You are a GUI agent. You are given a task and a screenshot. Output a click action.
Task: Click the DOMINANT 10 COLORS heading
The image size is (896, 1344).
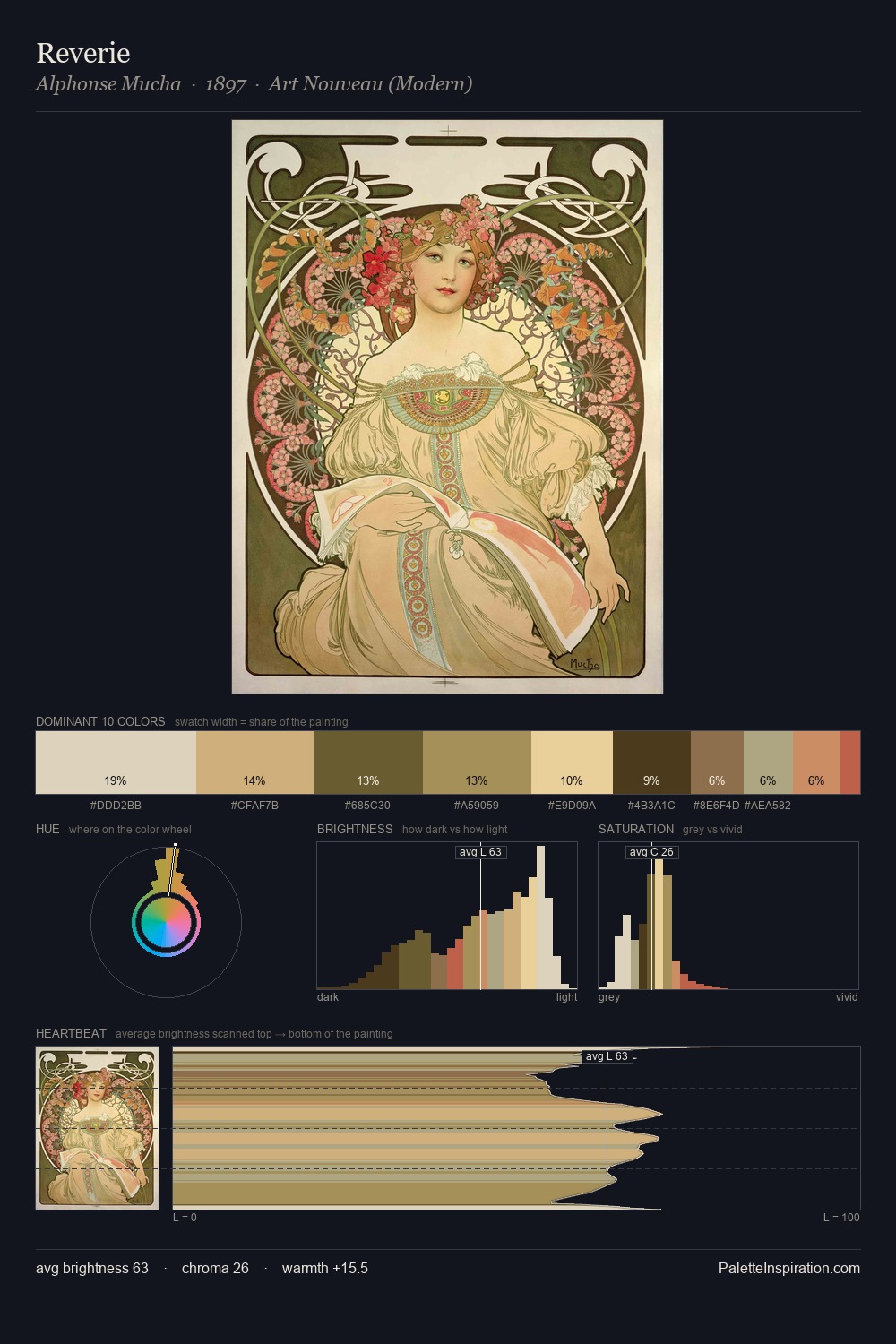(100, 721)
